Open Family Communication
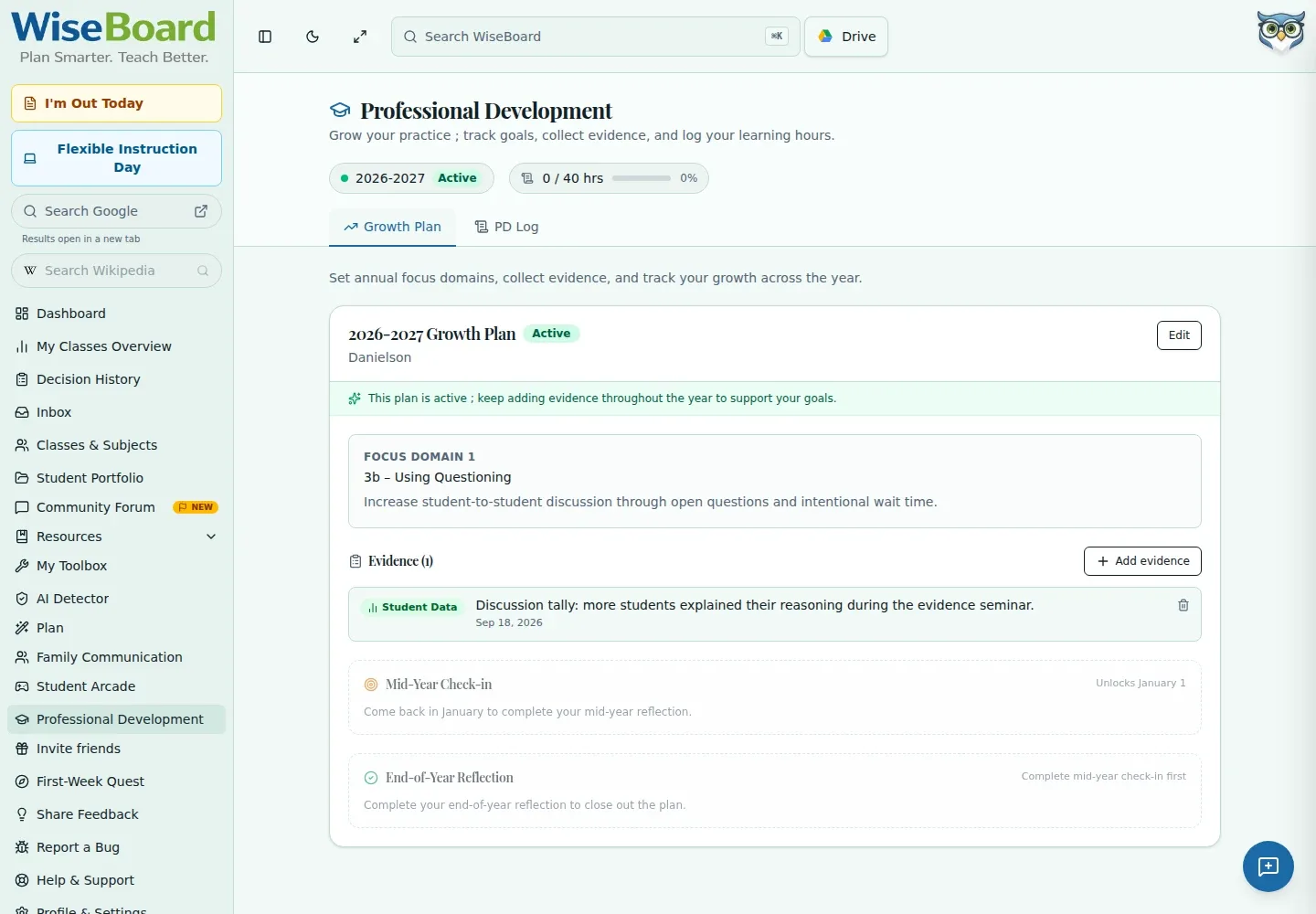 [116, 657]
